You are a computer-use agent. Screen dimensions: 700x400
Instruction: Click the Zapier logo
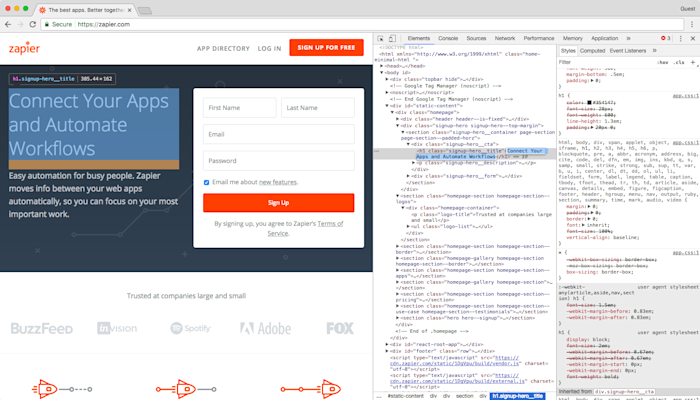pos(24,48)
